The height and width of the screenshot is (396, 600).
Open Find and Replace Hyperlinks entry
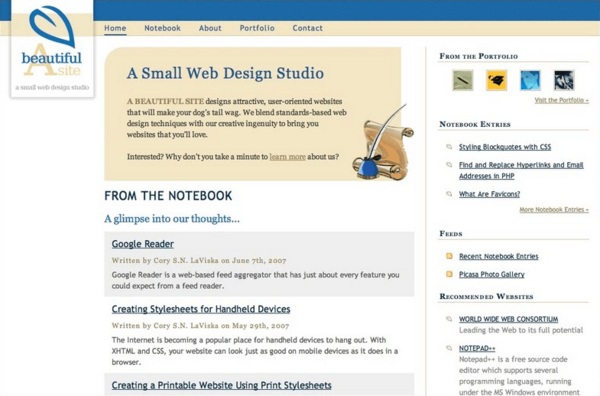[x=521, y=170]
